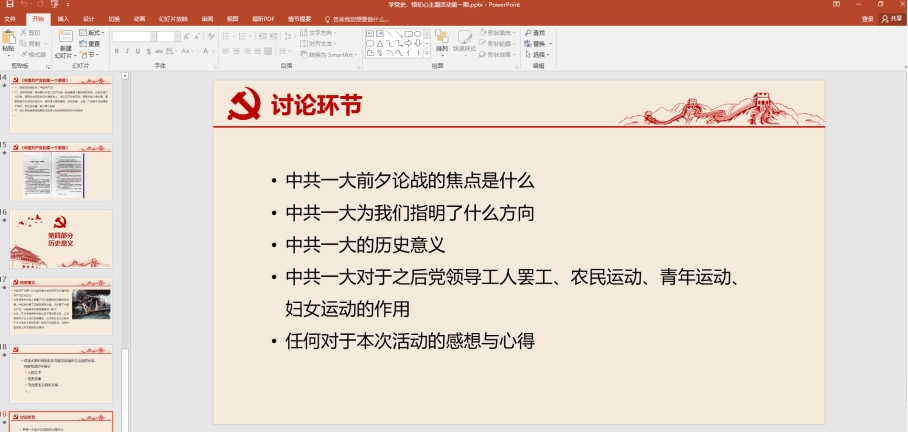Toggle bullet list button
The width and height of the screenshot is (908, 432).
226,36
